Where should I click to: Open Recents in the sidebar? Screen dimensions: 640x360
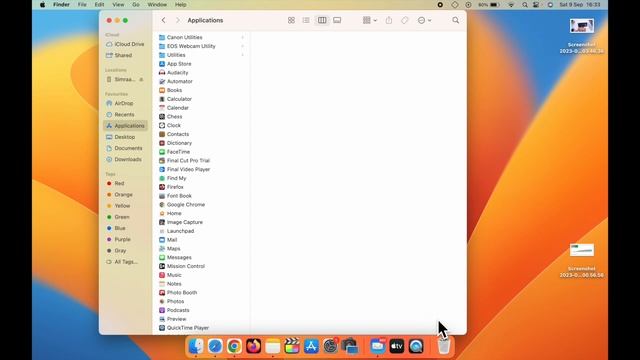click(x=125, y=115)
